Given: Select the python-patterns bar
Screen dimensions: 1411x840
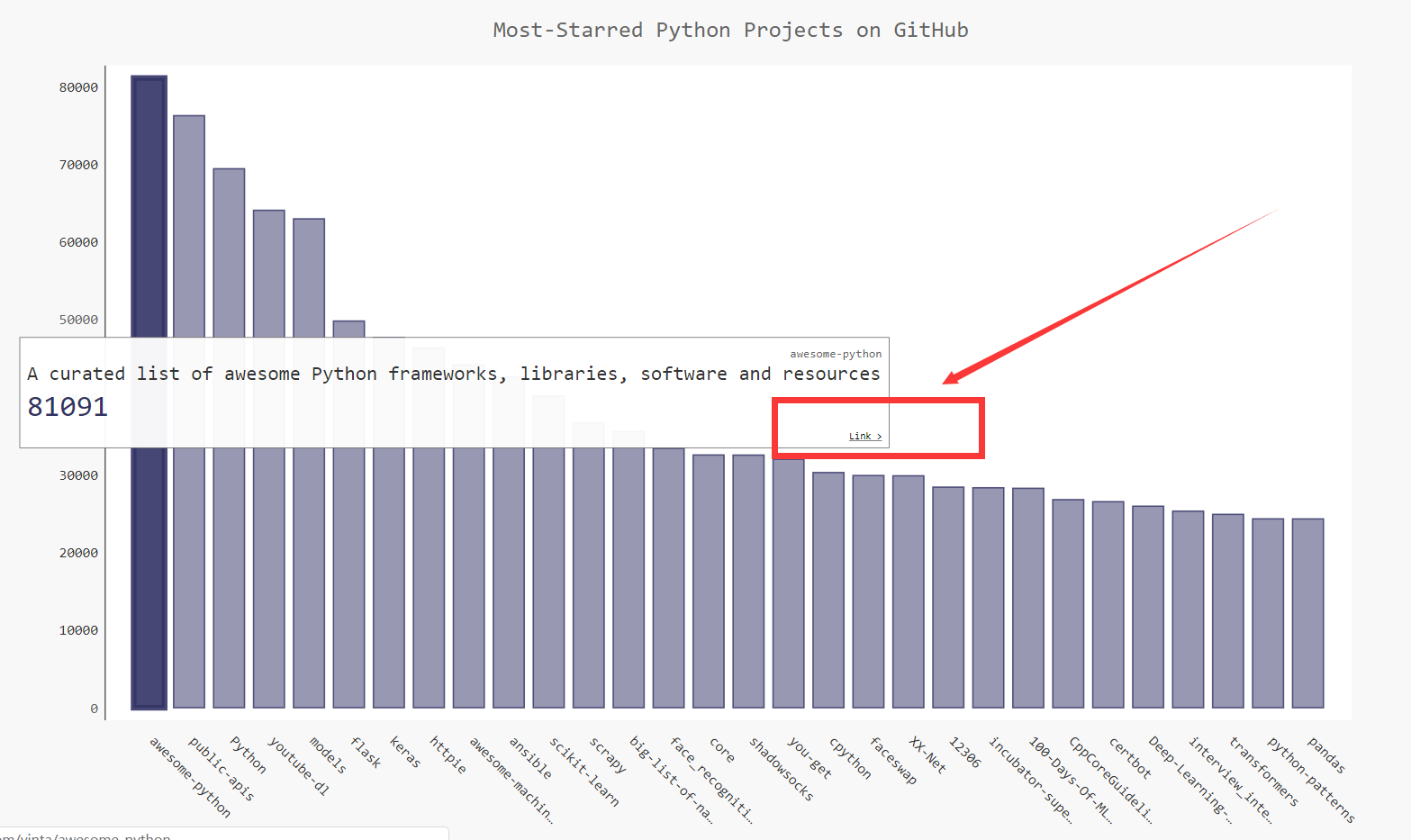Looking at the screenshot, I should click(x=1268, y=612).
